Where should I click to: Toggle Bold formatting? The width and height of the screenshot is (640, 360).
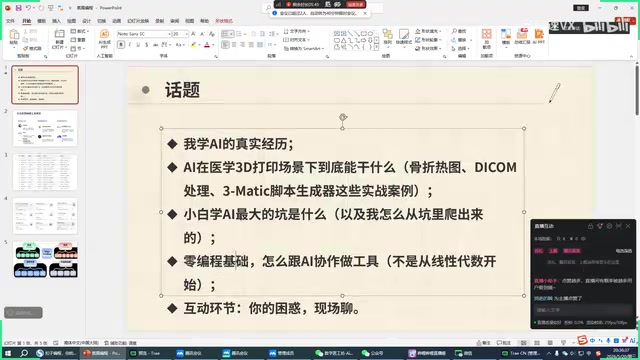click(121, 44)
